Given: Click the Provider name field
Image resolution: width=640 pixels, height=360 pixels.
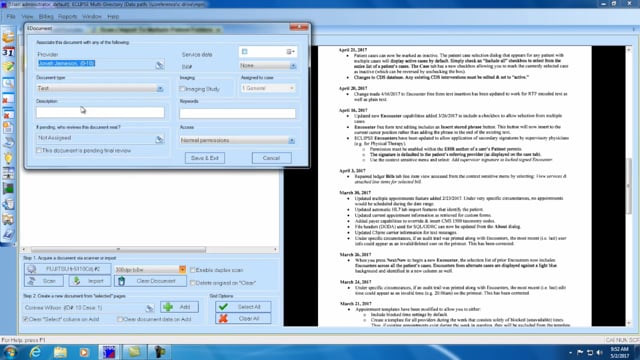Looking at the screenshot, I should coord(96,64).
